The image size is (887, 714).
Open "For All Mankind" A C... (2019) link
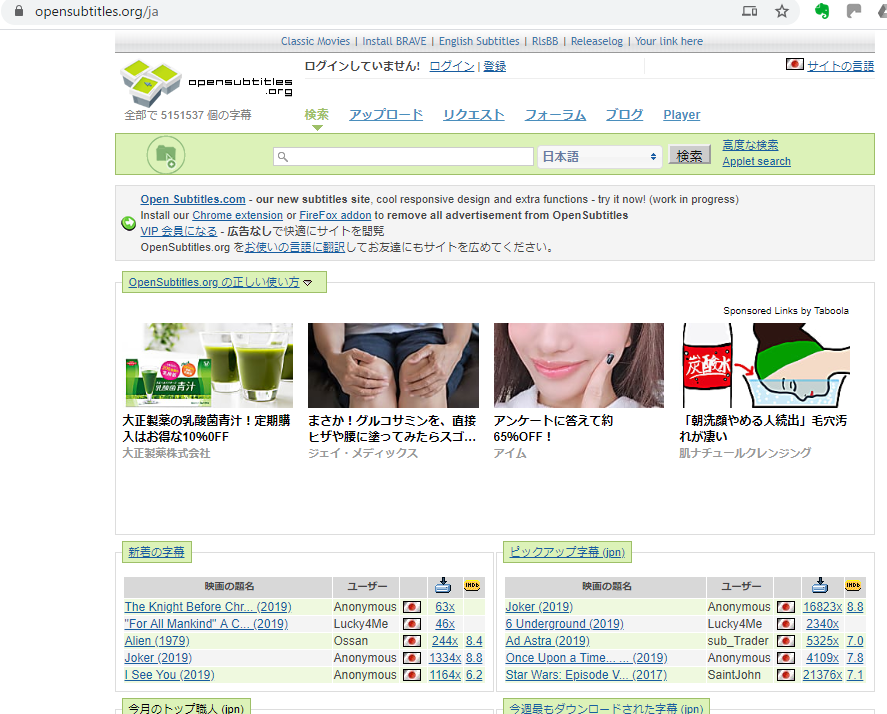click(x=206, y=623)
